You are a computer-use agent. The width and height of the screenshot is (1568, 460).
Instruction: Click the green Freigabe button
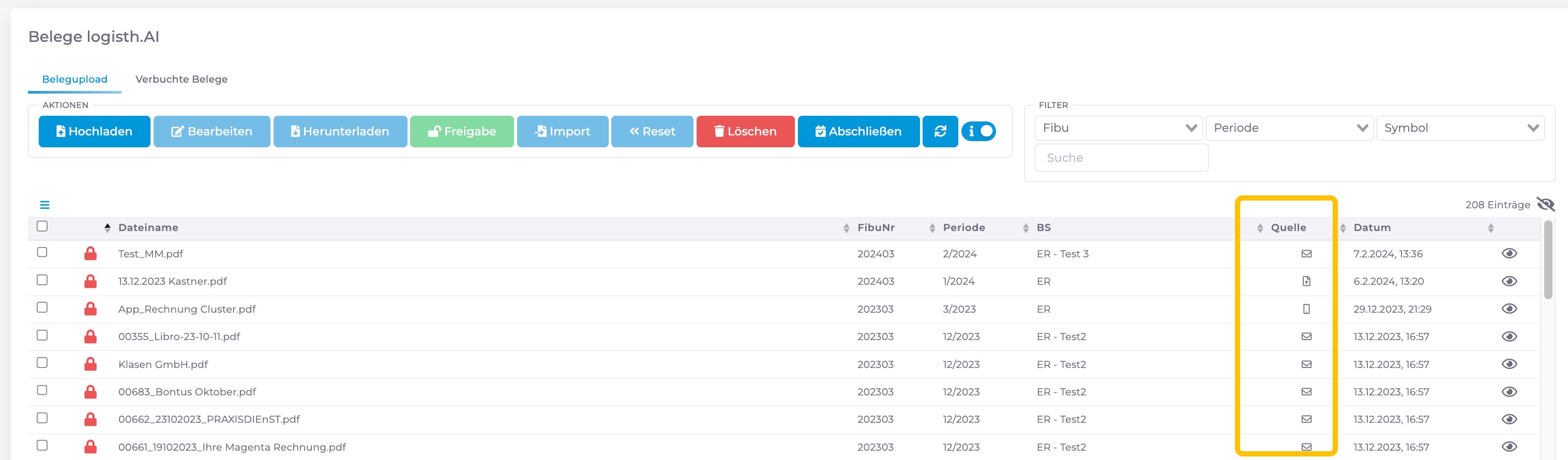click(x=462, y=131)
